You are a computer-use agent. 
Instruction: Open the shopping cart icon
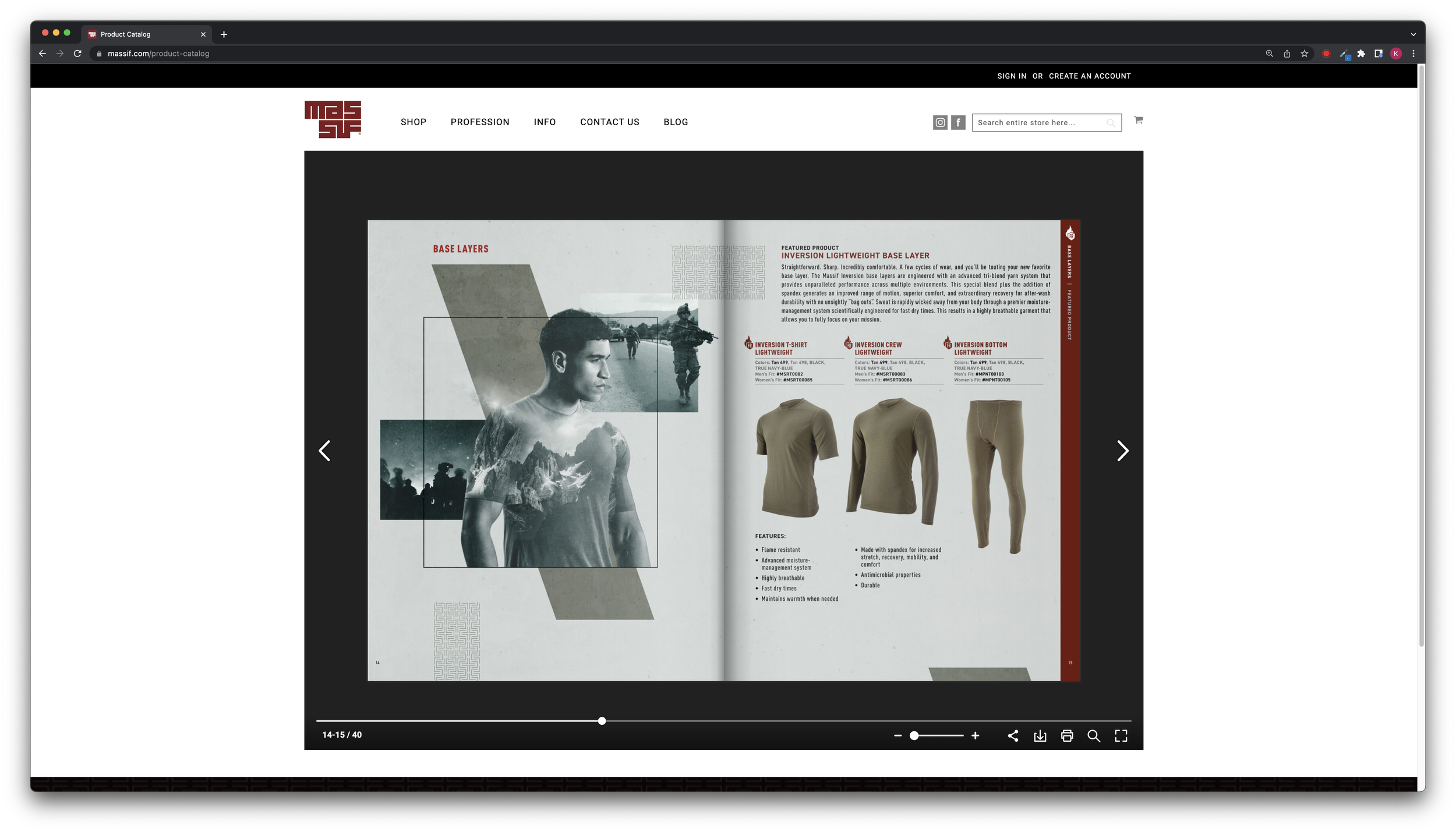point(1138,120)
